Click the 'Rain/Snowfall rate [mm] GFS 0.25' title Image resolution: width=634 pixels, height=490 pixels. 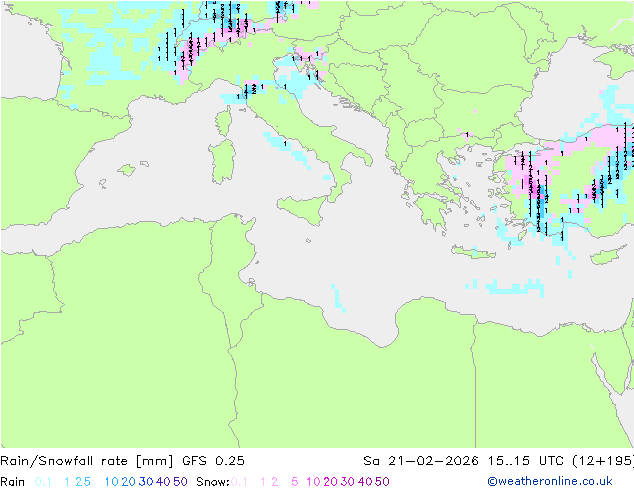pyautogui.click(x=122, y=461)
